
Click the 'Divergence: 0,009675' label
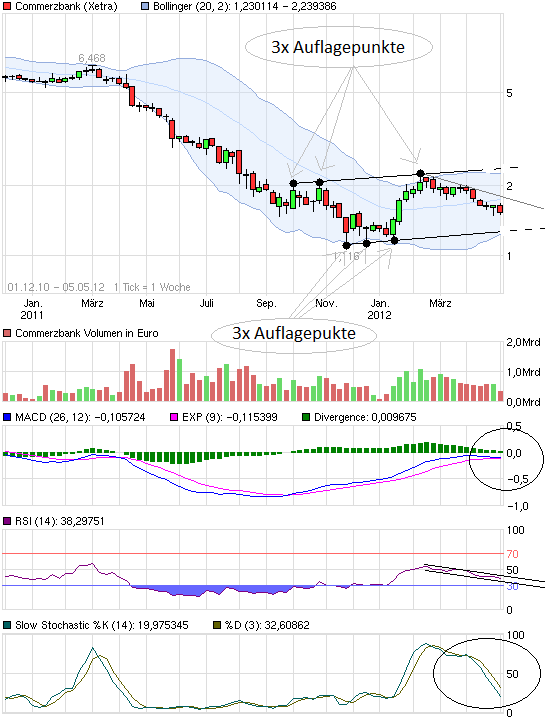click(x=365, y=417)
